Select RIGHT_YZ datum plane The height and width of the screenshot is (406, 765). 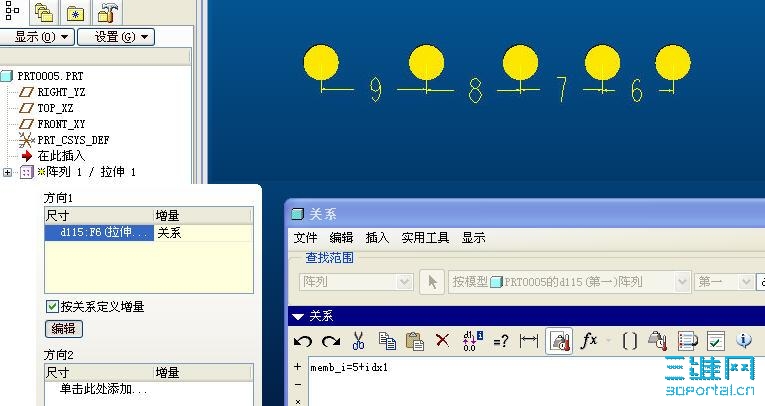61,92
